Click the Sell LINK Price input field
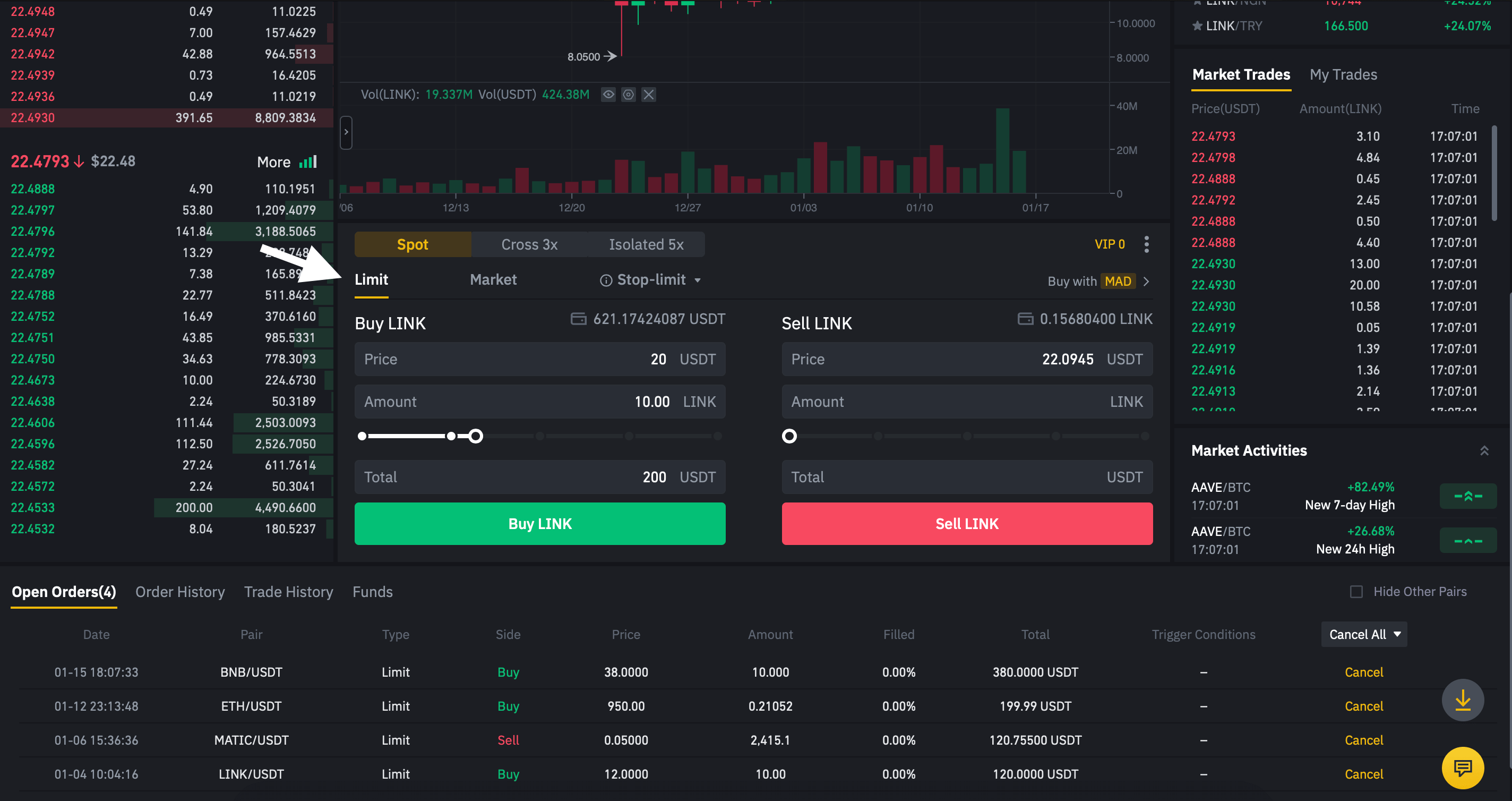Image resolution: width=1512 pixels, height=801 pixels. [967, 360]
